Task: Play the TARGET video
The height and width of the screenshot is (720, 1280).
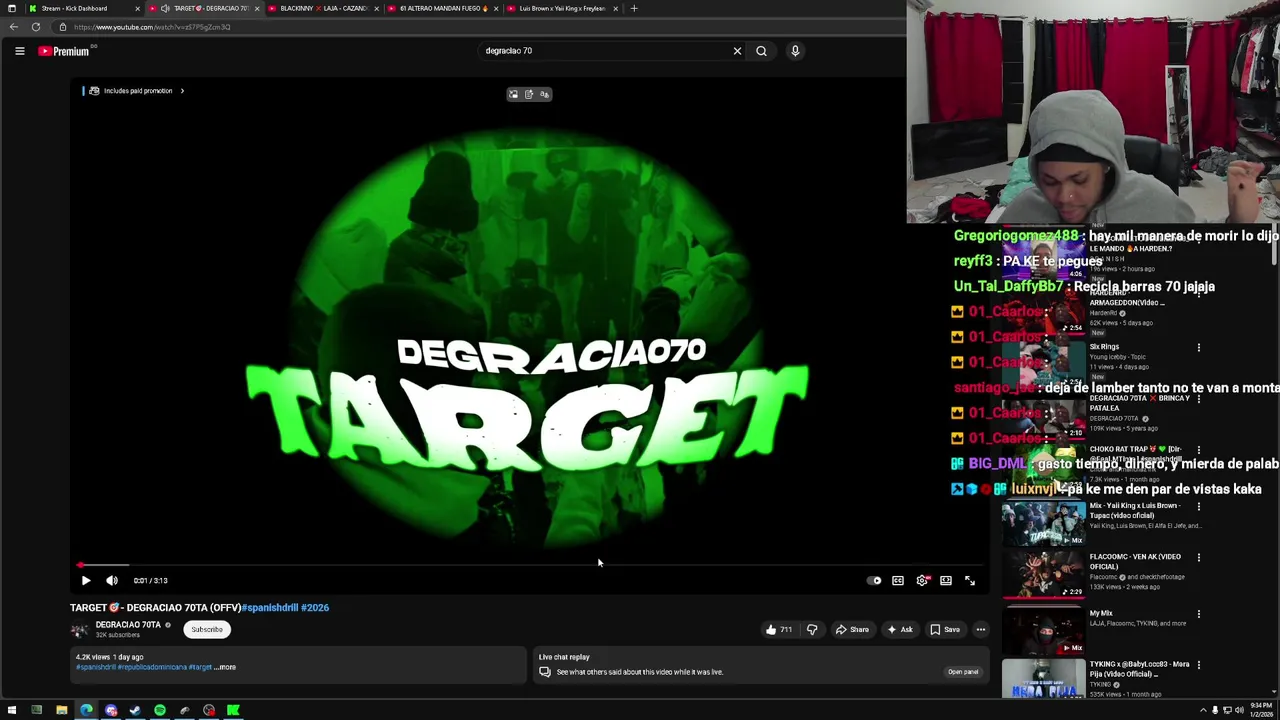Action: coord(86,580)
